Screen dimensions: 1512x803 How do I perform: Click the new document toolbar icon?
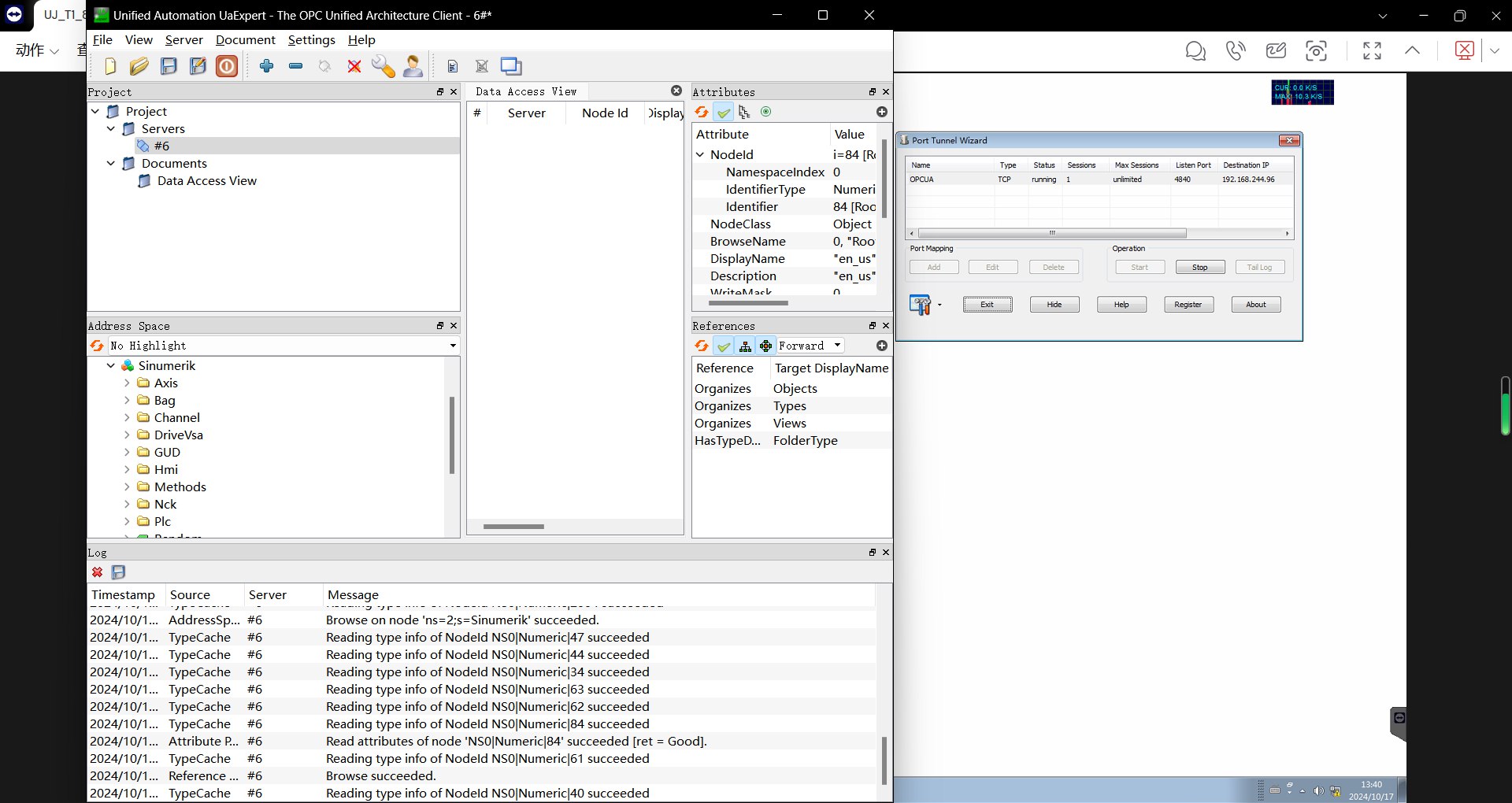(452, 66)
